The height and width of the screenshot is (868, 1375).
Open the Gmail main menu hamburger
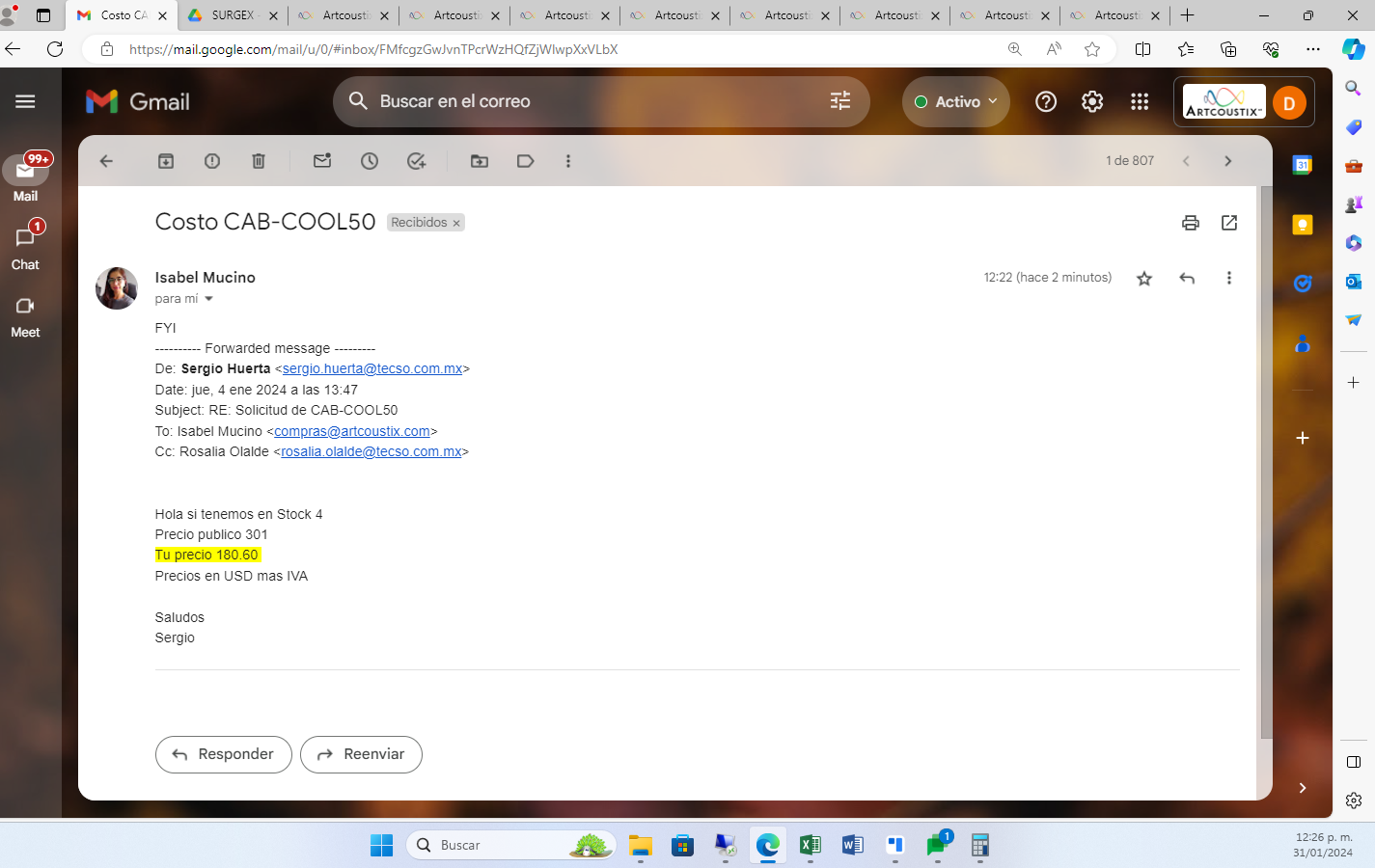(25, 101)
